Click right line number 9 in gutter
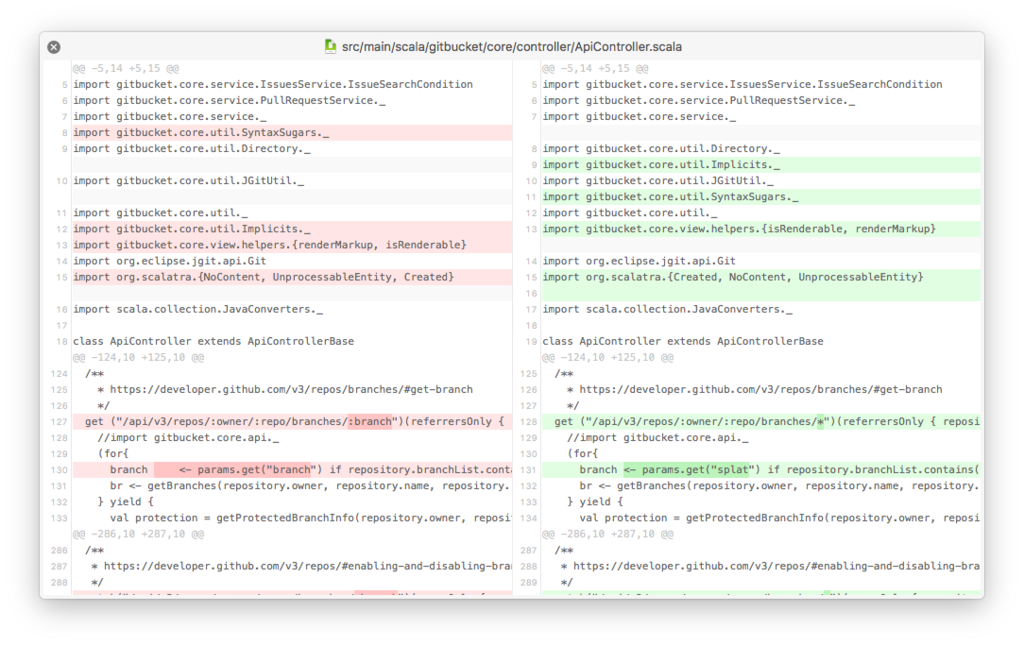This screenshot has width=1024, height=646. tap(534, 165)
